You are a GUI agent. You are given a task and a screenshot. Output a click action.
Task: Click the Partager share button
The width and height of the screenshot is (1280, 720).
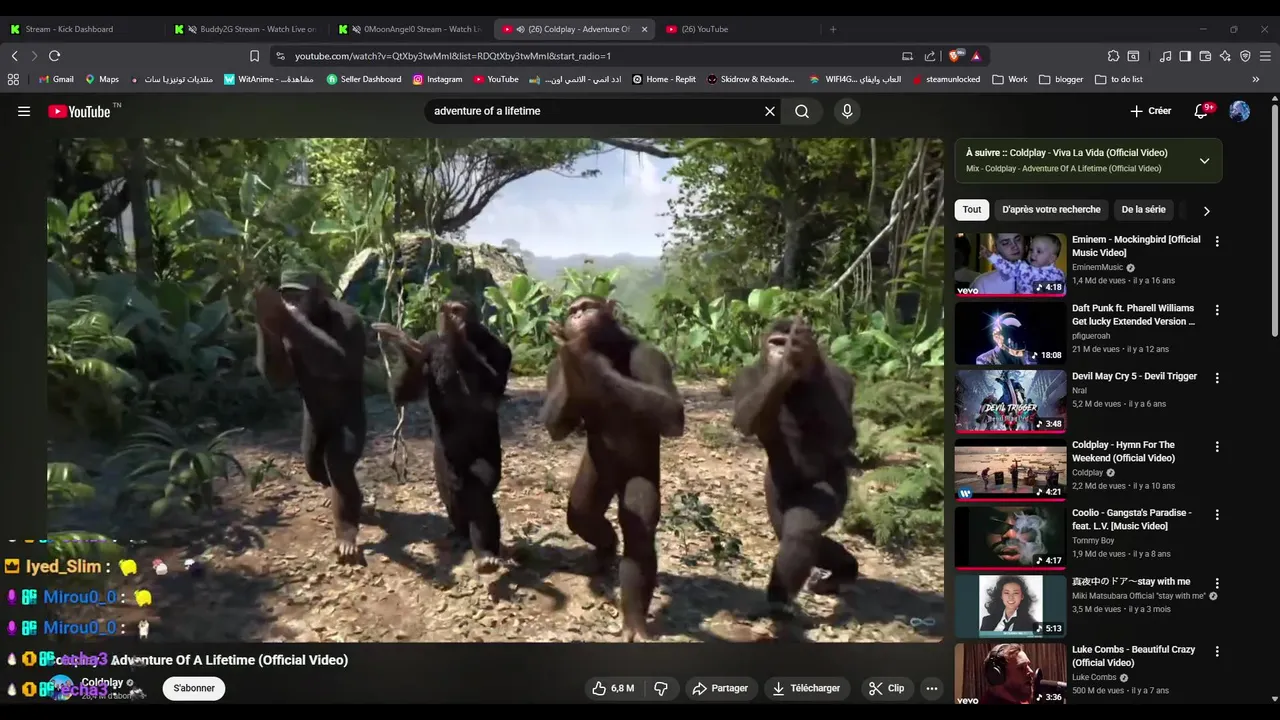click(720, 688)
